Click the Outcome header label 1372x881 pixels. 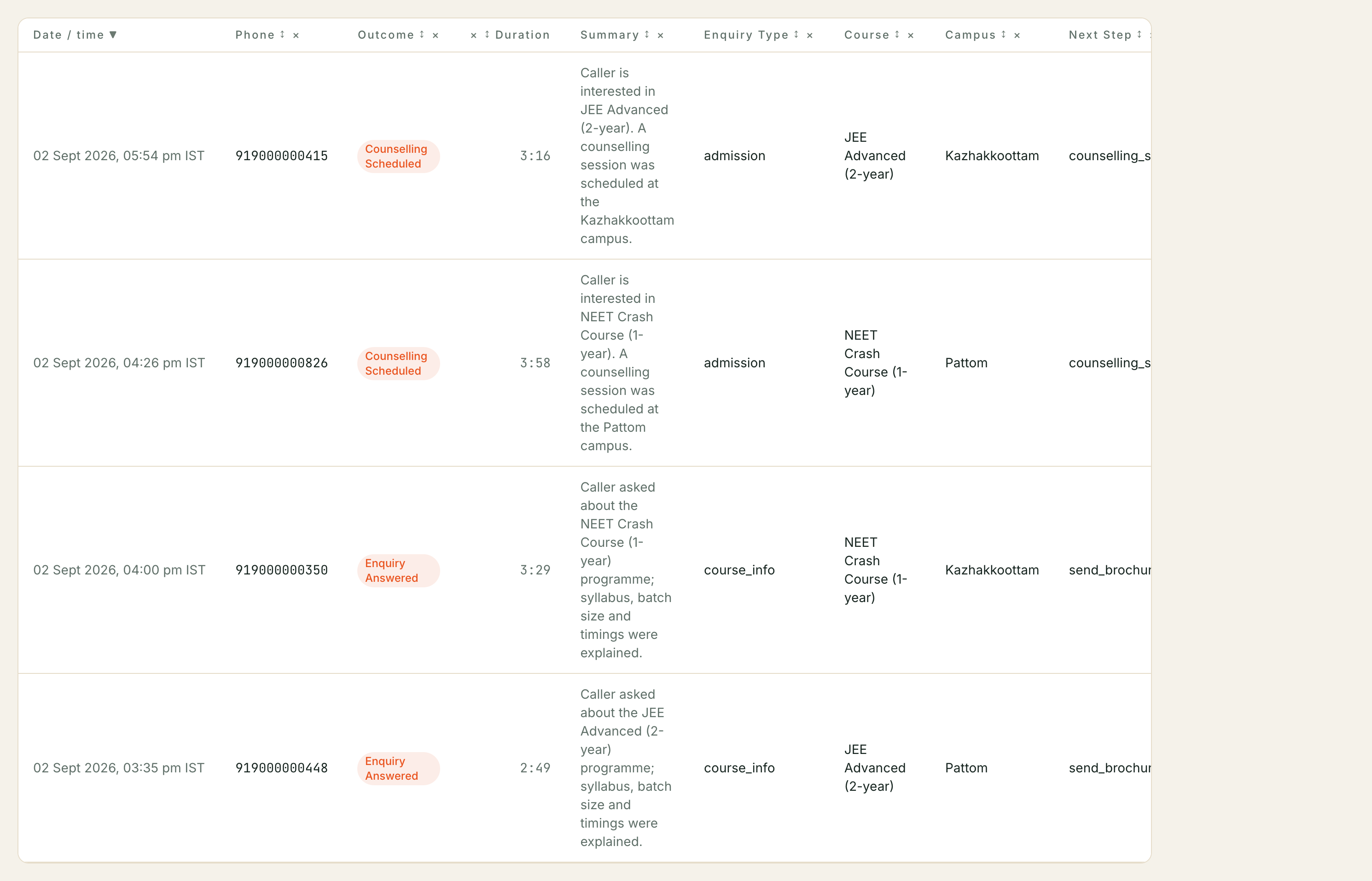386,35
